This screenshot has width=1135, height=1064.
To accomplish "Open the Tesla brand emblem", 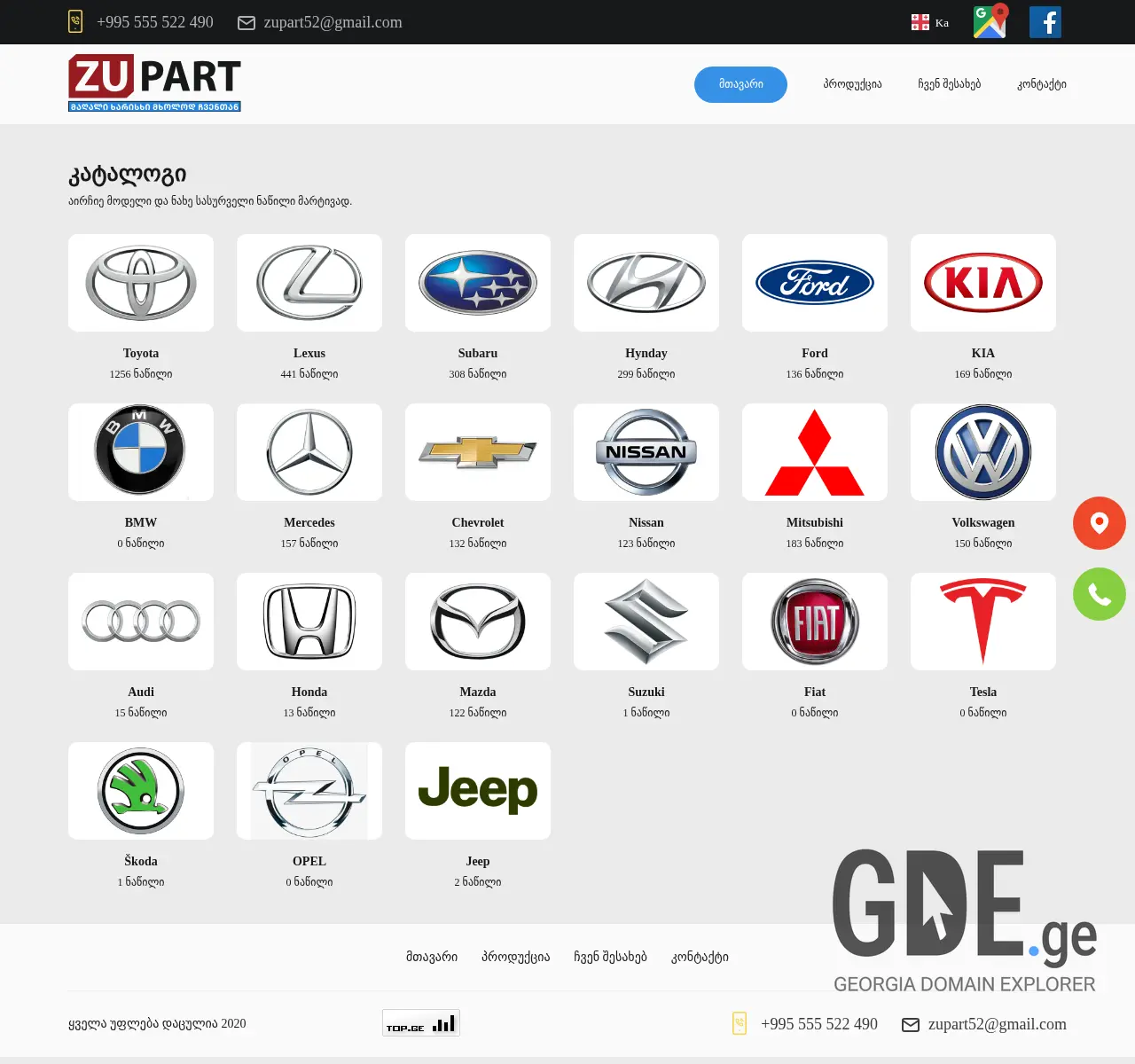I will 982,622.
